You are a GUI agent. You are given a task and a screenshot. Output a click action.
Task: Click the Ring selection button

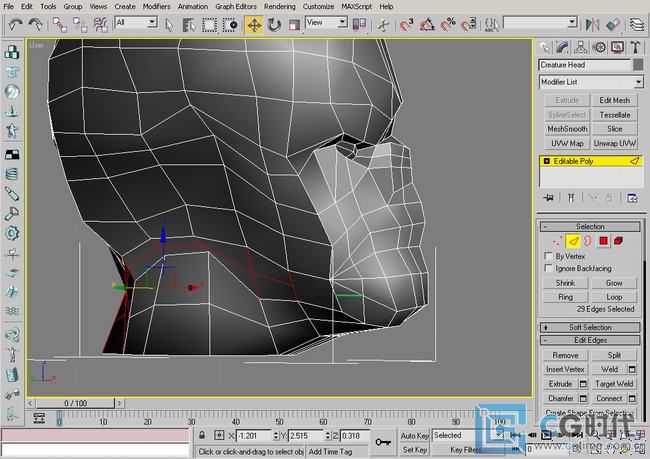point(565,297)
